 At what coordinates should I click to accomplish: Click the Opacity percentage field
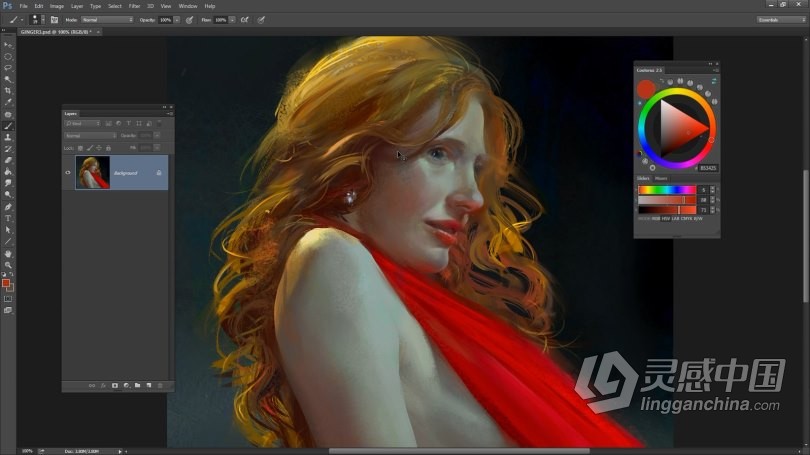pyautogui.click(x=165, y=20)
